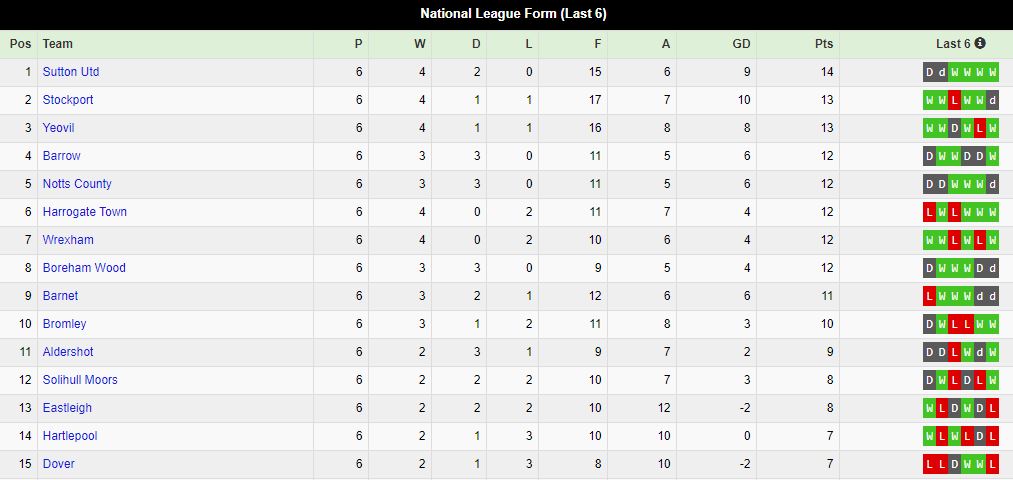Click the Team column header

[58, 44]
